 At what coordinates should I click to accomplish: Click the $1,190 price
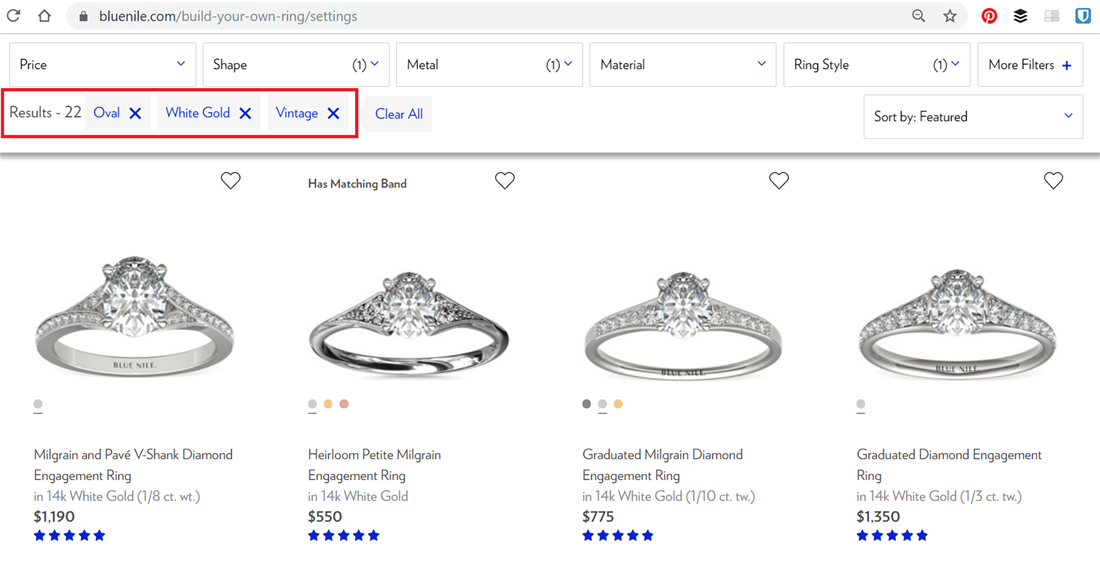54,517
